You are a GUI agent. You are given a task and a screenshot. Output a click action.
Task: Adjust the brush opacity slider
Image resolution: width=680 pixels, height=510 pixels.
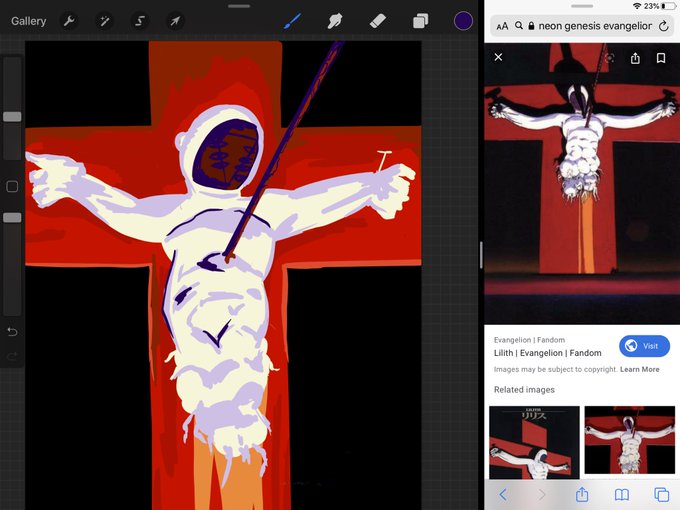click(12, 217)
